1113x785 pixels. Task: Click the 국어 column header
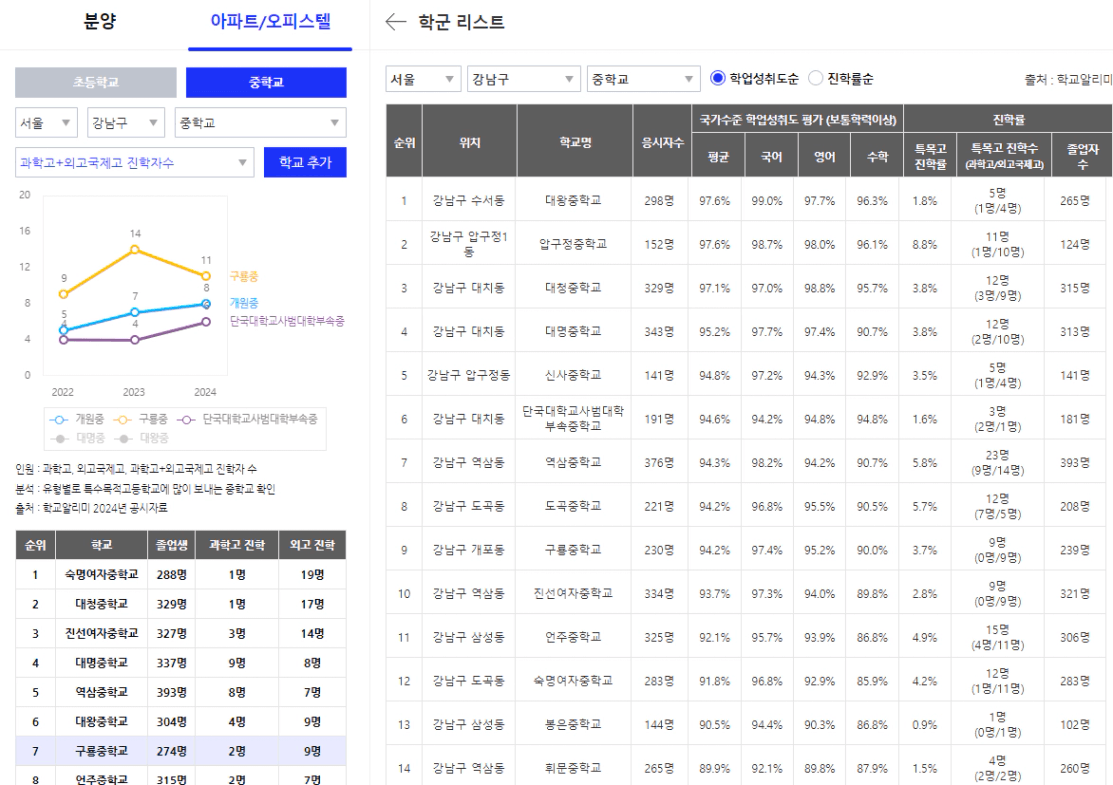pos(772,156)
